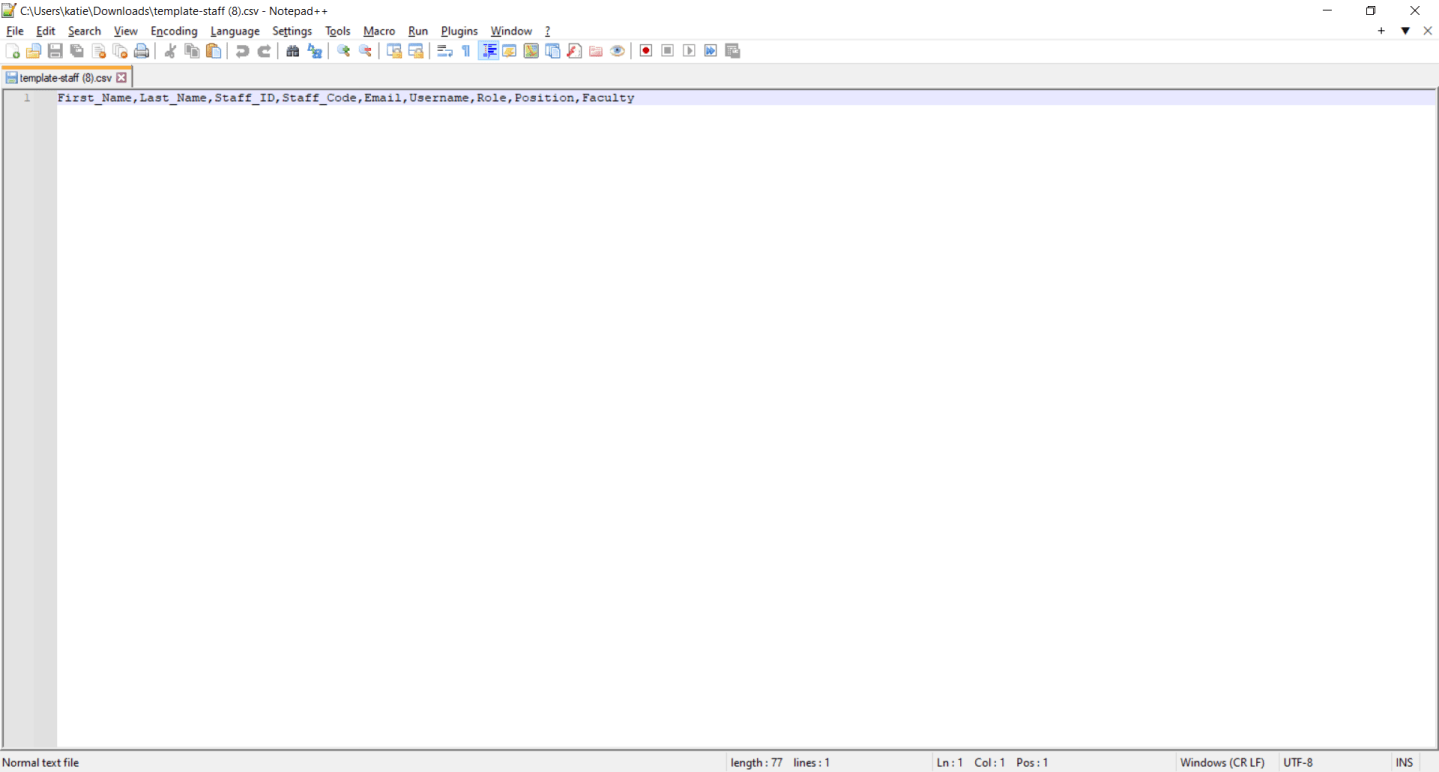Viewport: 1439px width, 772px height.
Task: Click the Redo toolbar icon
Action: point(263,50)
